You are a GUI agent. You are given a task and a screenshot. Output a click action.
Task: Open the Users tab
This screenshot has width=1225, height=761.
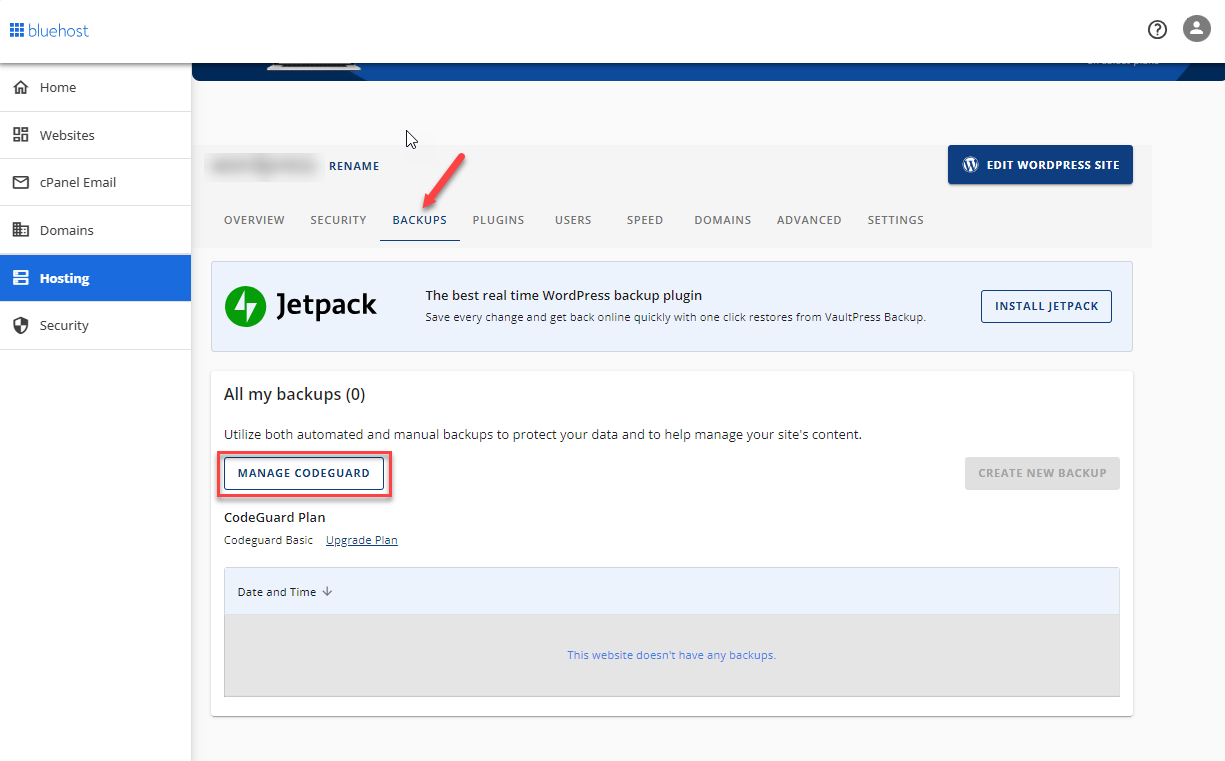(x=573, y=220)
